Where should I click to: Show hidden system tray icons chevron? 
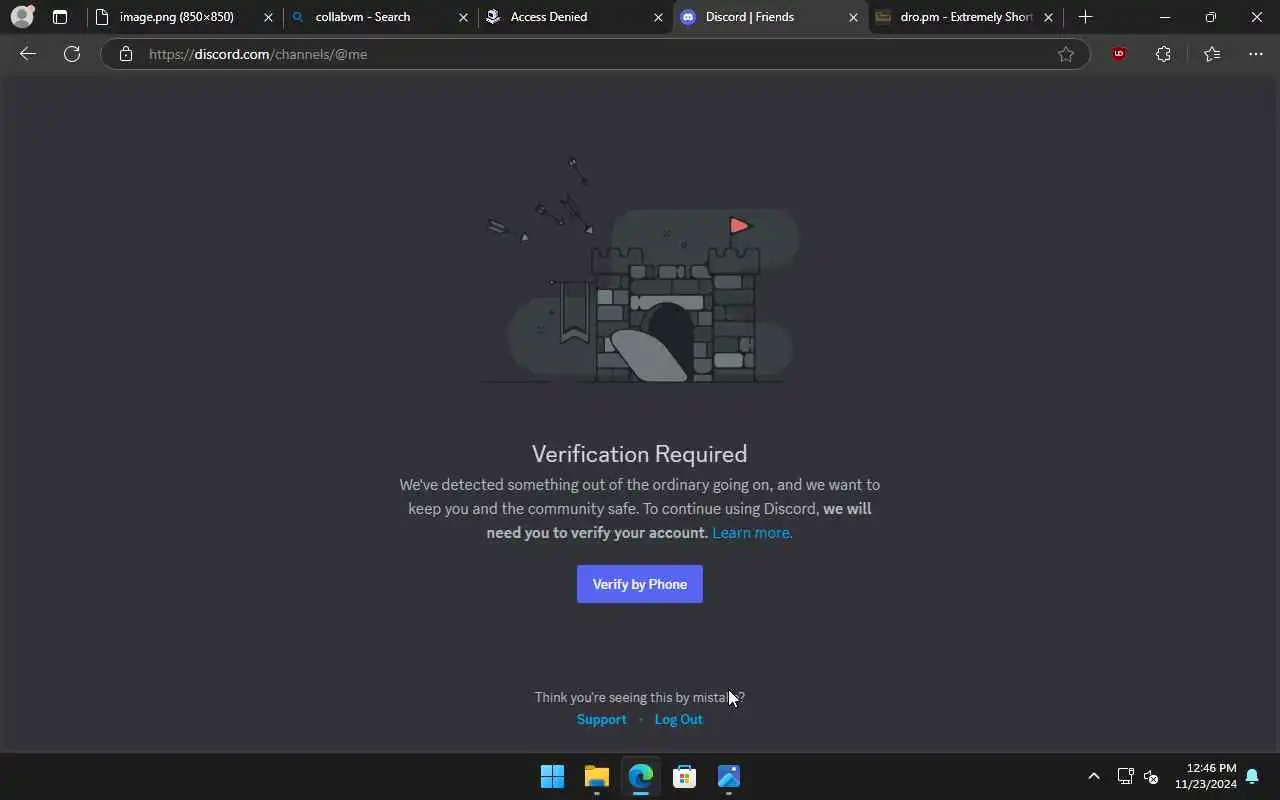[x=1094, y=776]
